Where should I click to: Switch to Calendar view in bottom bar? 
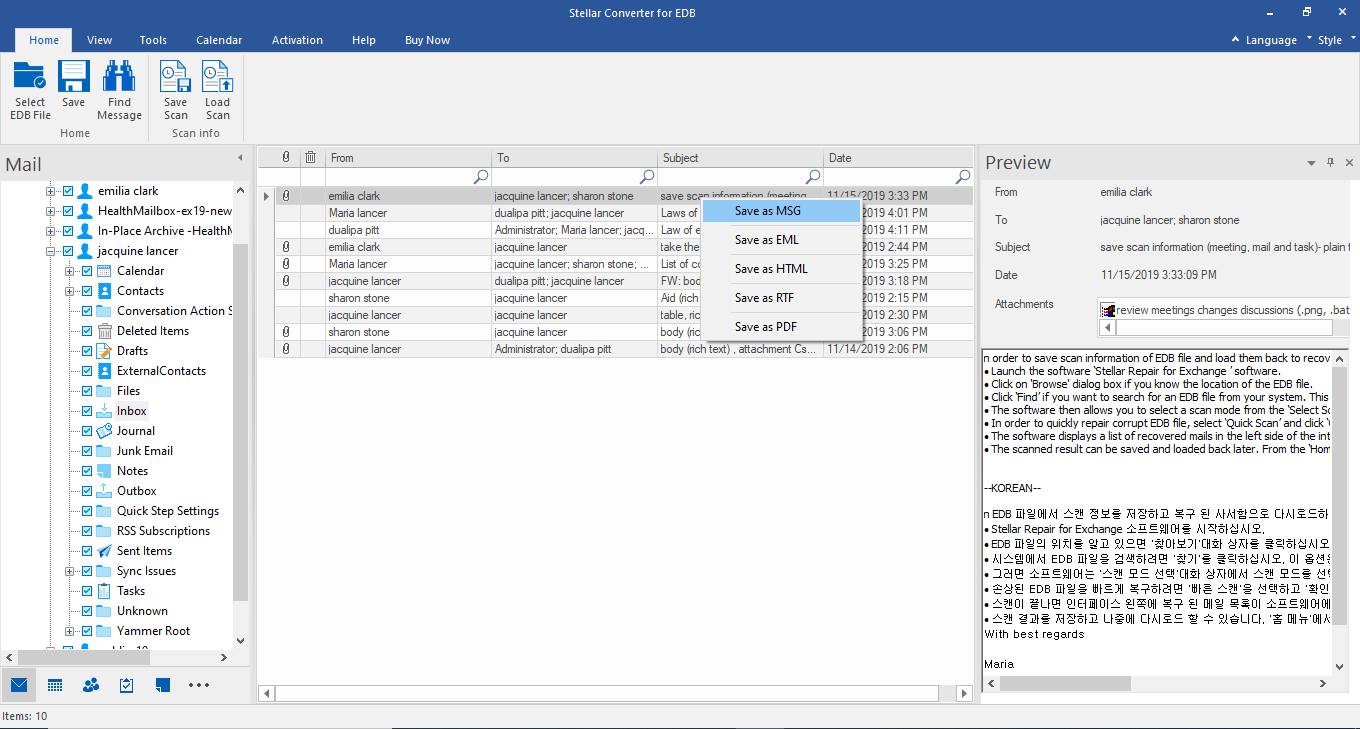pyautogui.click(x=55, y=685)
